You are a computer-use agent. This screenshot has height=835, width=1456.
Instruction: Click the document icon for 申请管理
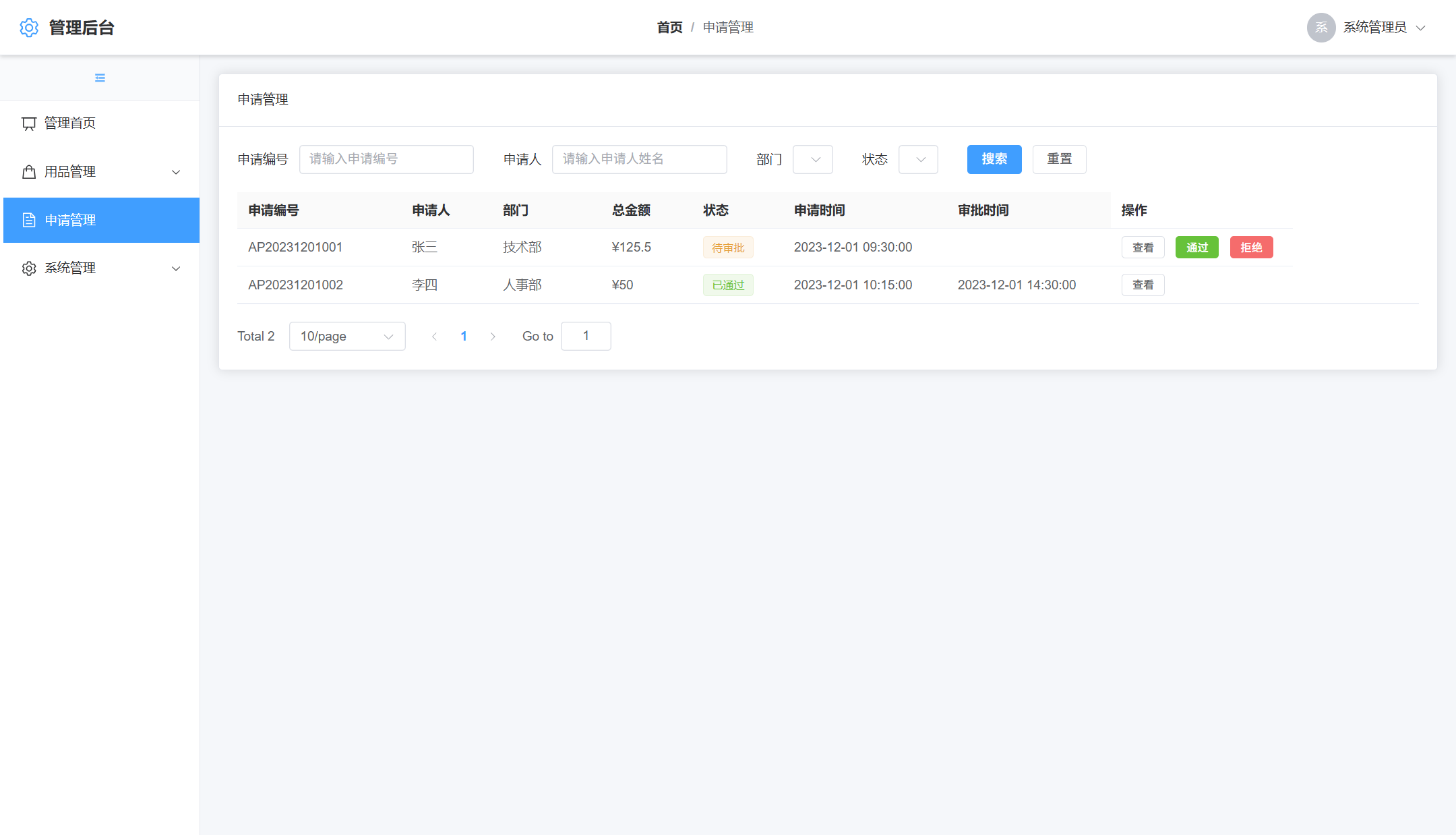tap(29, 220)
